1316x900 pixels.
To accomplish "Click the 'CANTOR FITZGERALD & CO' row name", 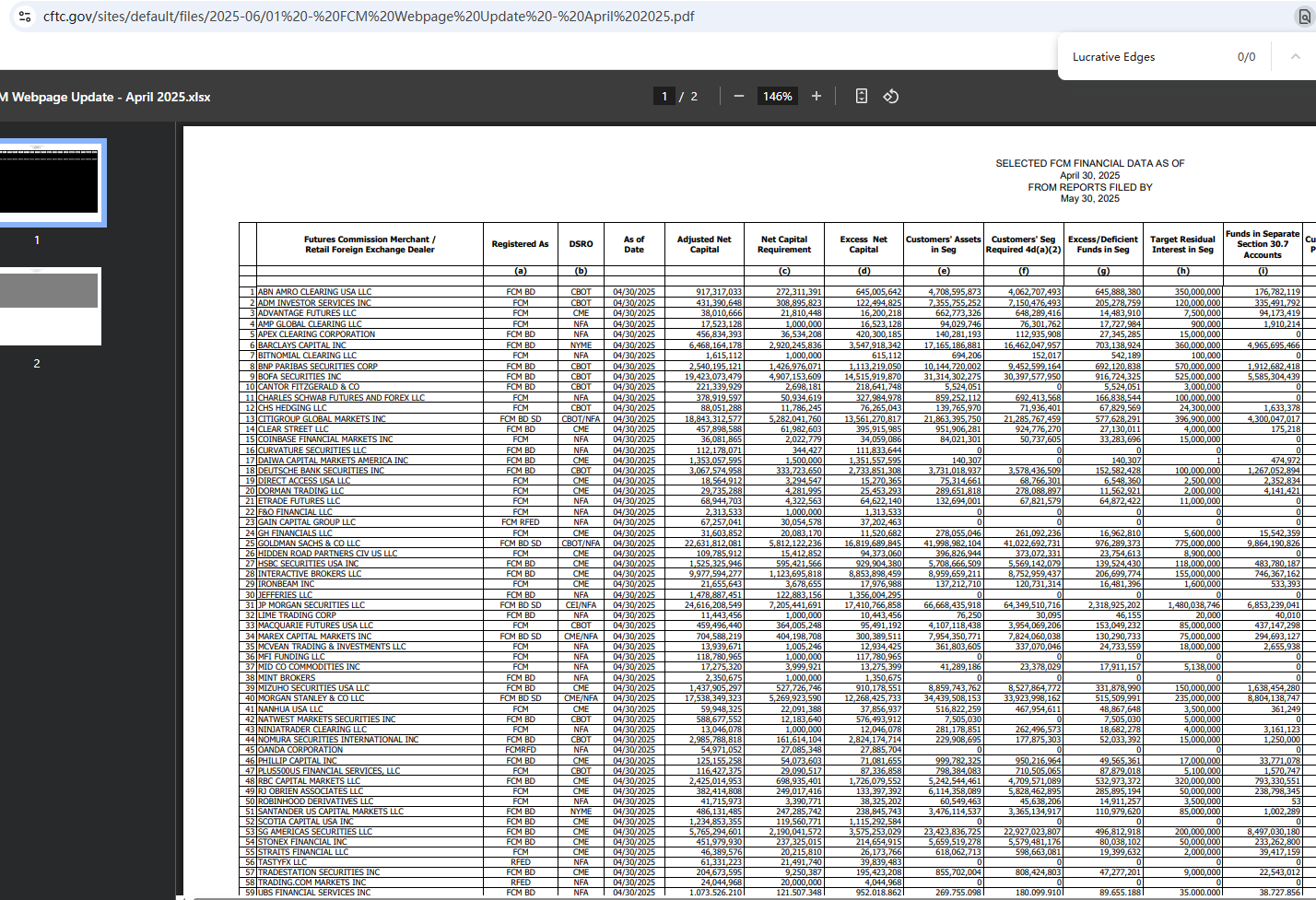I will pyautogui.click(x=309, y=387).
